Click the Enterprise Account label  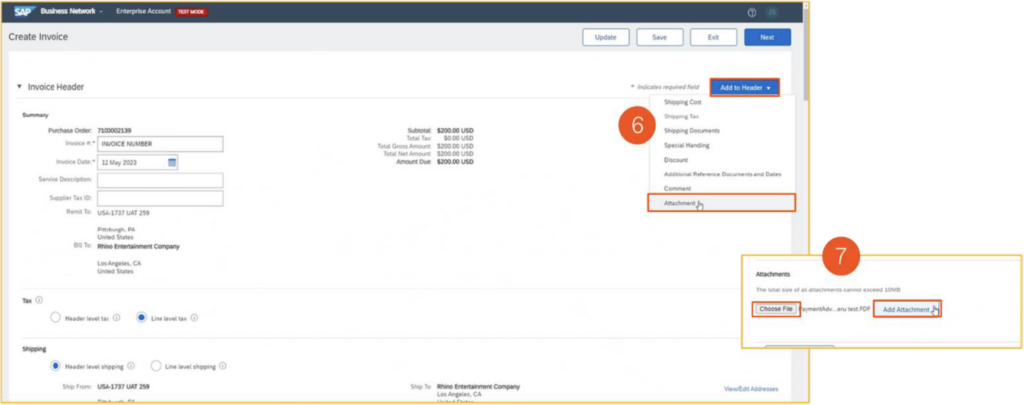144,12
